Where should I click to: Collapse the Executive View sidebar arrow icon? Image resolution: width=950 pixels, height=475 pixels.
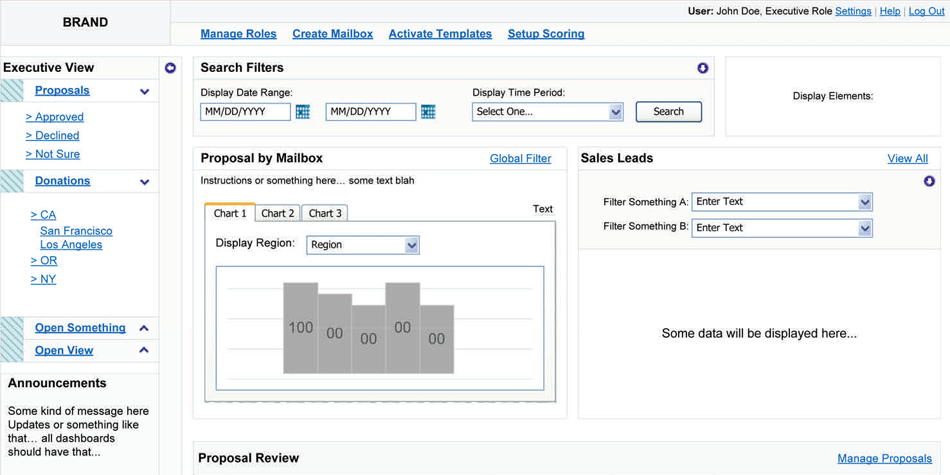pos(170,68)
